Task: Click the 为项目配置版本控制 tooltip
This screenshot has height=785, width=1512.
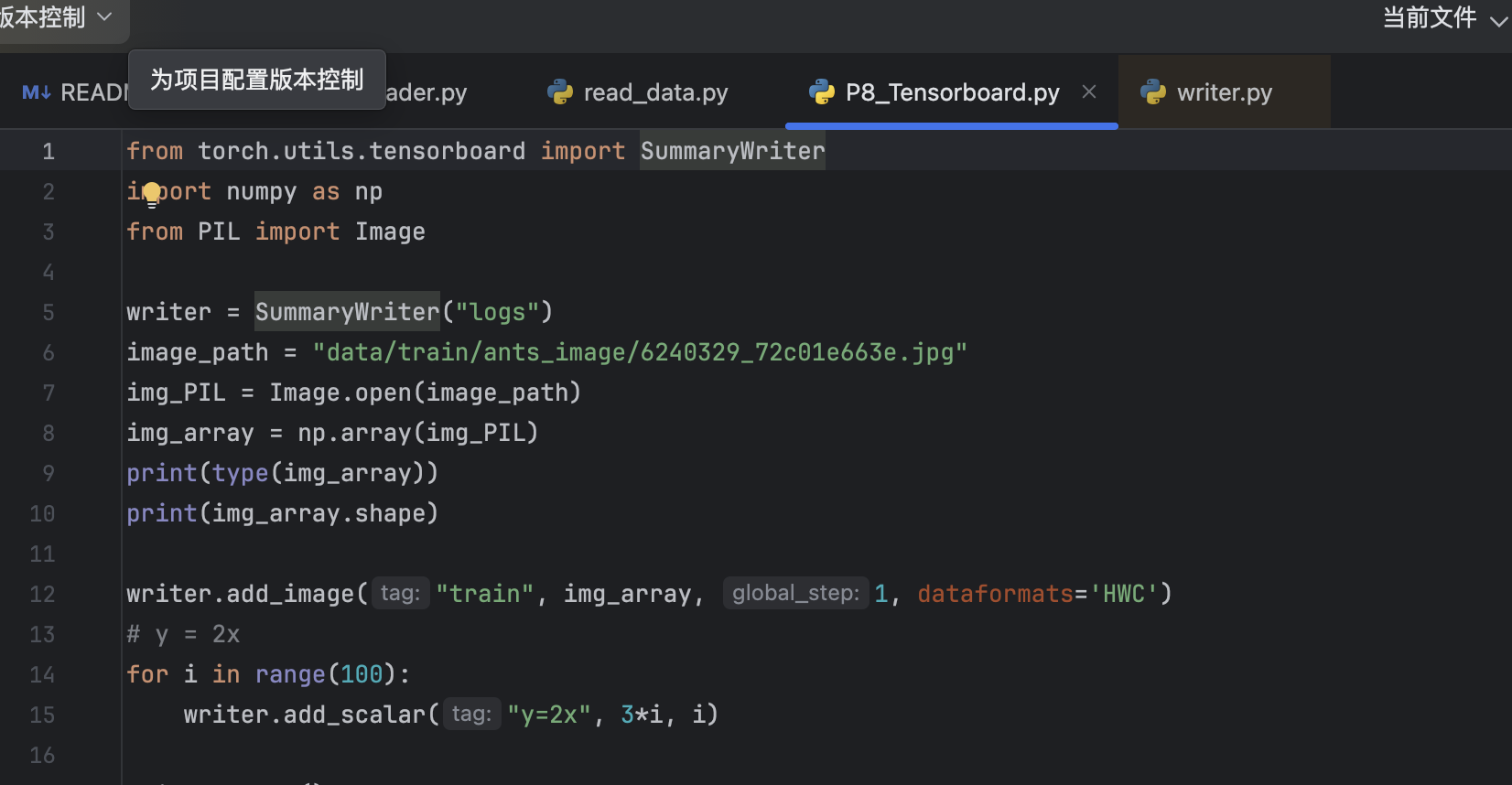Action: click(x=257, y=80)
